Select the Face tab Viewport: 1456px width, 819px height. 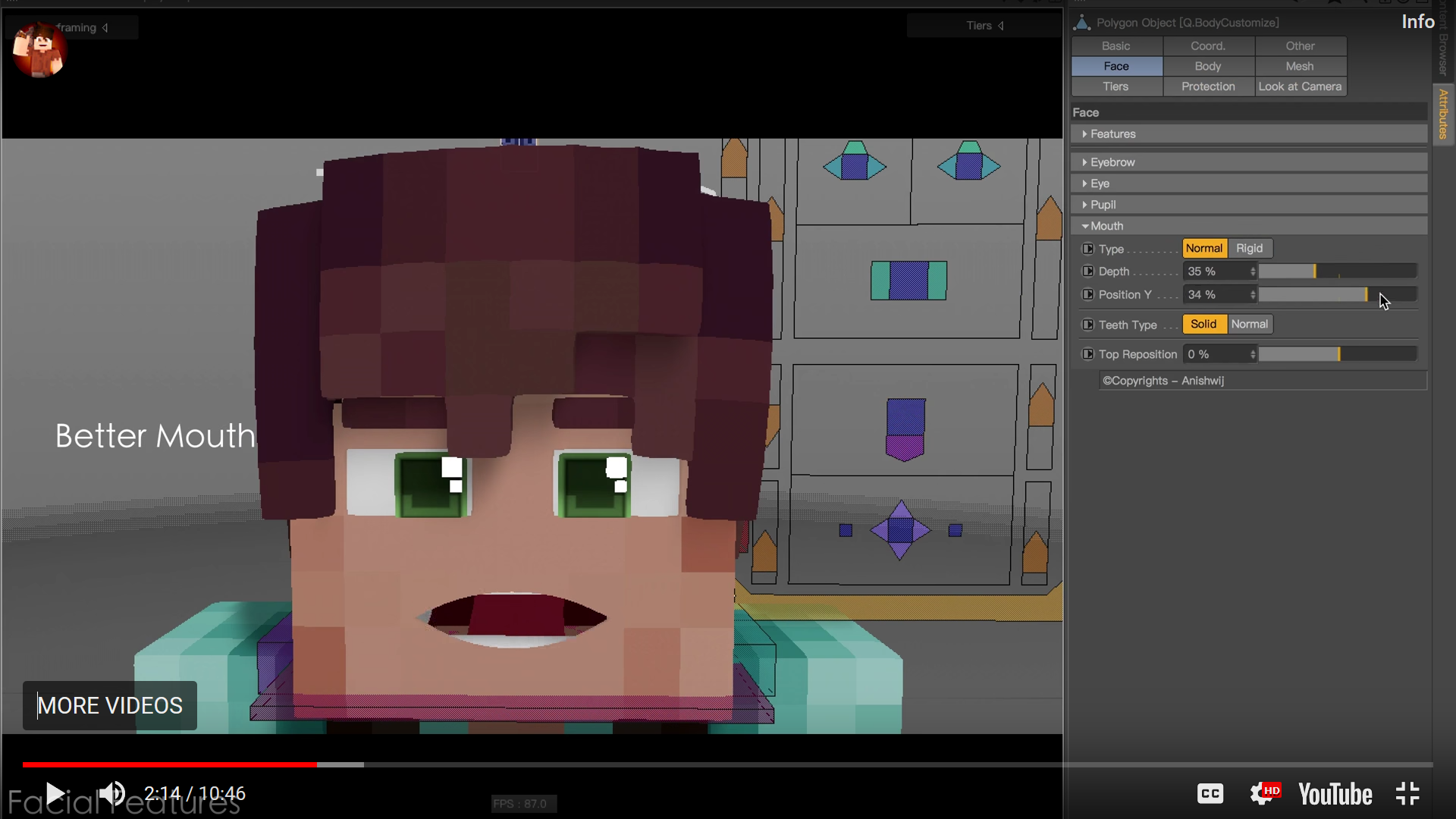click(x=1116, y=66)
